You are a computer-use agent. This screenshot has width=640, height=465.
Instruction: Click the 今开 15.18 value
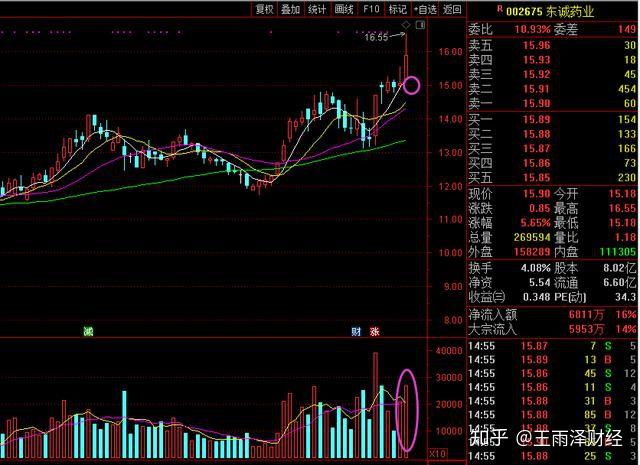point(622,194)
